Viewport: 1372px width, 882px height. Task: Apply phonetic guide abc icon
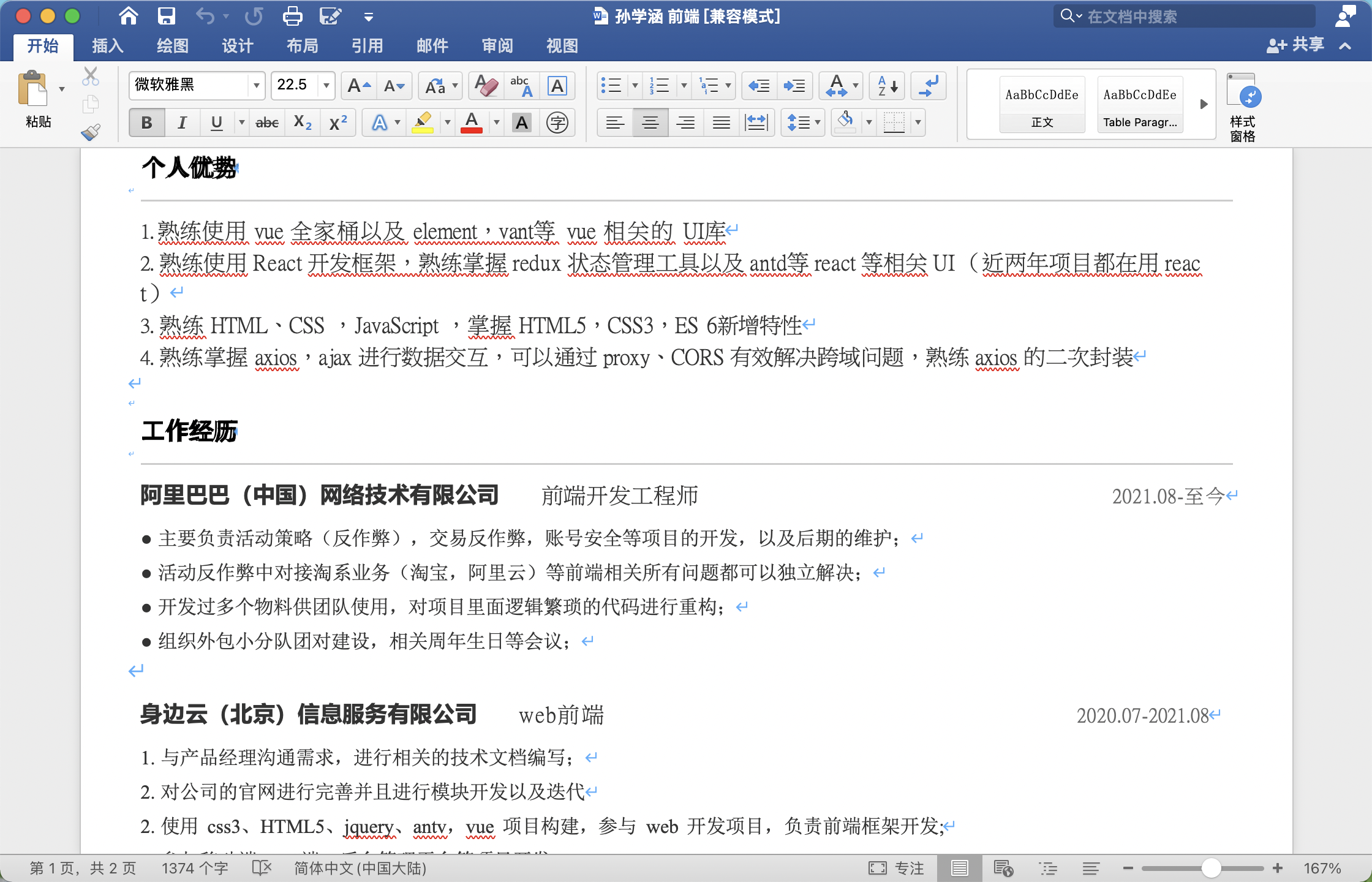click(x=522, y=86)
